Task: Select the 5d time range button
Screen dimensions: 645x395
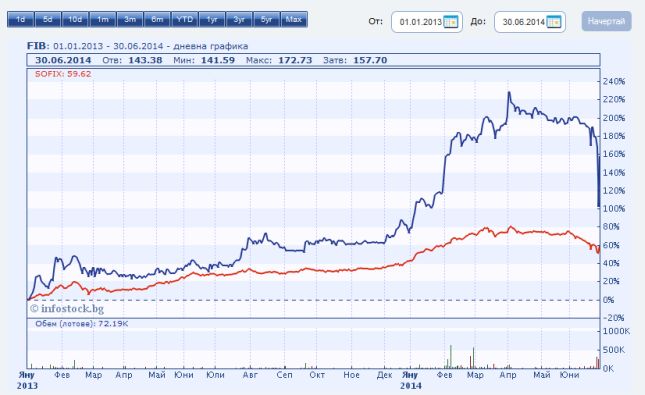Action: (48, 19)
